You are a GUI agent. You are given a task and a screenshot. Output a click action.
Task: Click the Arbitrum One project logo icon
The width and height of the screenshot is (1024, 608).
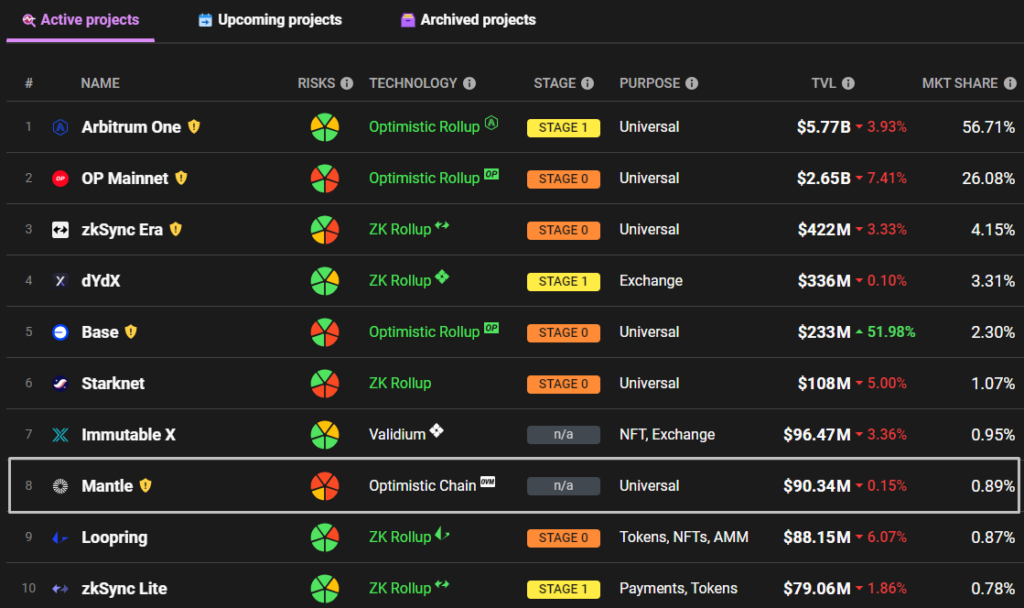coord(60,127)
